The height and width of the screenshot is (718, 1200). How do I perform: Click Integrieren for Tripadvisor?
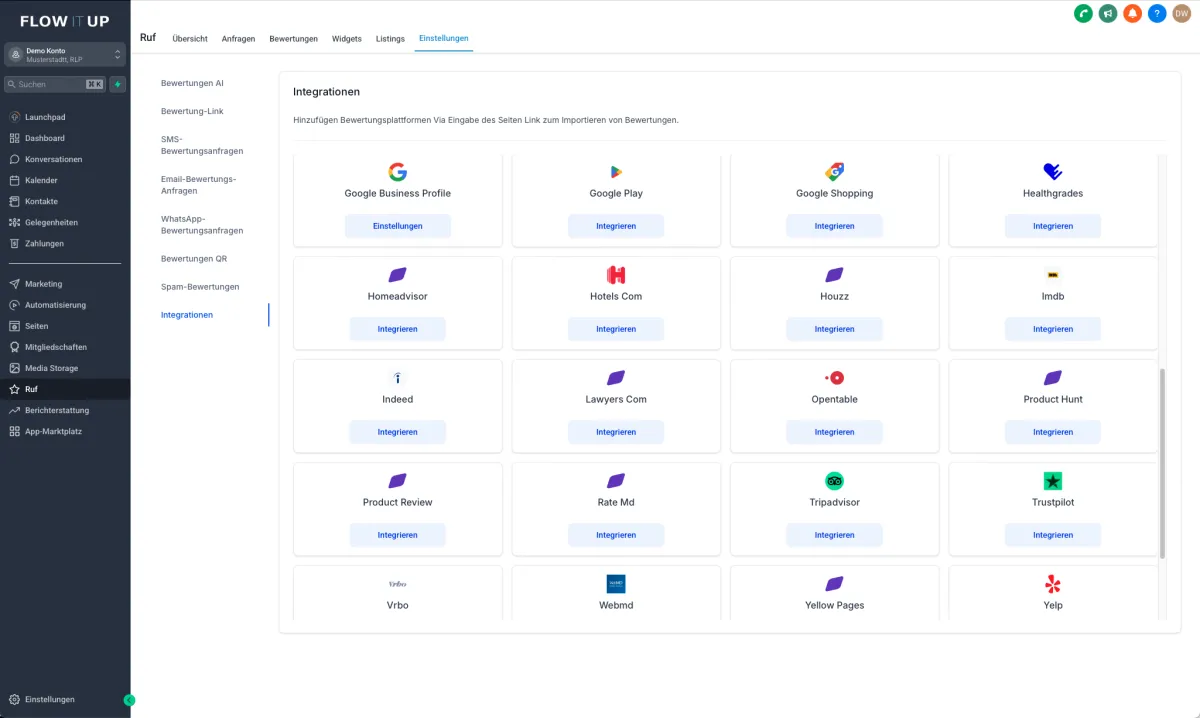click(835, 535)
